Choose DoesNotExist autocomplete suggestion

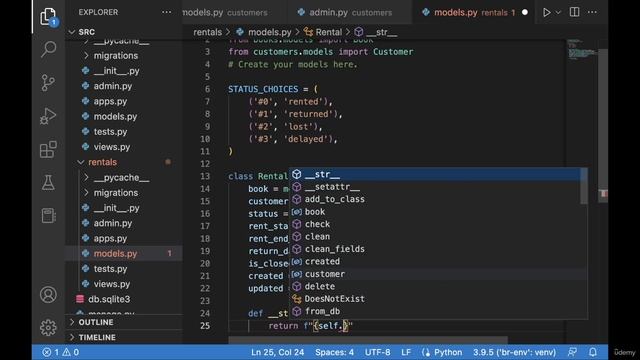(x=435, y=299)
